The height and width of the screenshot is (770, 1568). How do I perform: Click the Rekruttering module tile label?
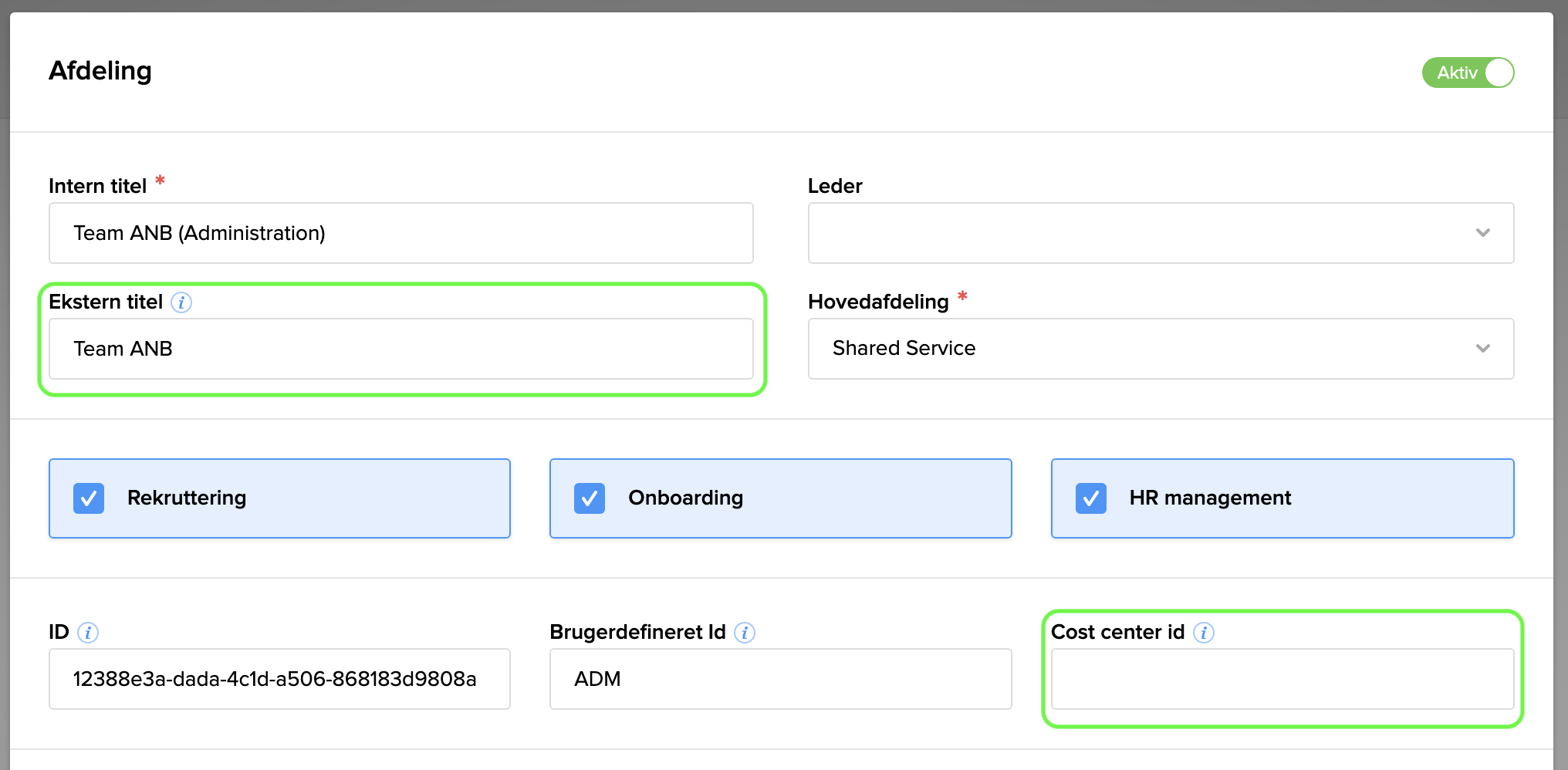coord(187,498)
